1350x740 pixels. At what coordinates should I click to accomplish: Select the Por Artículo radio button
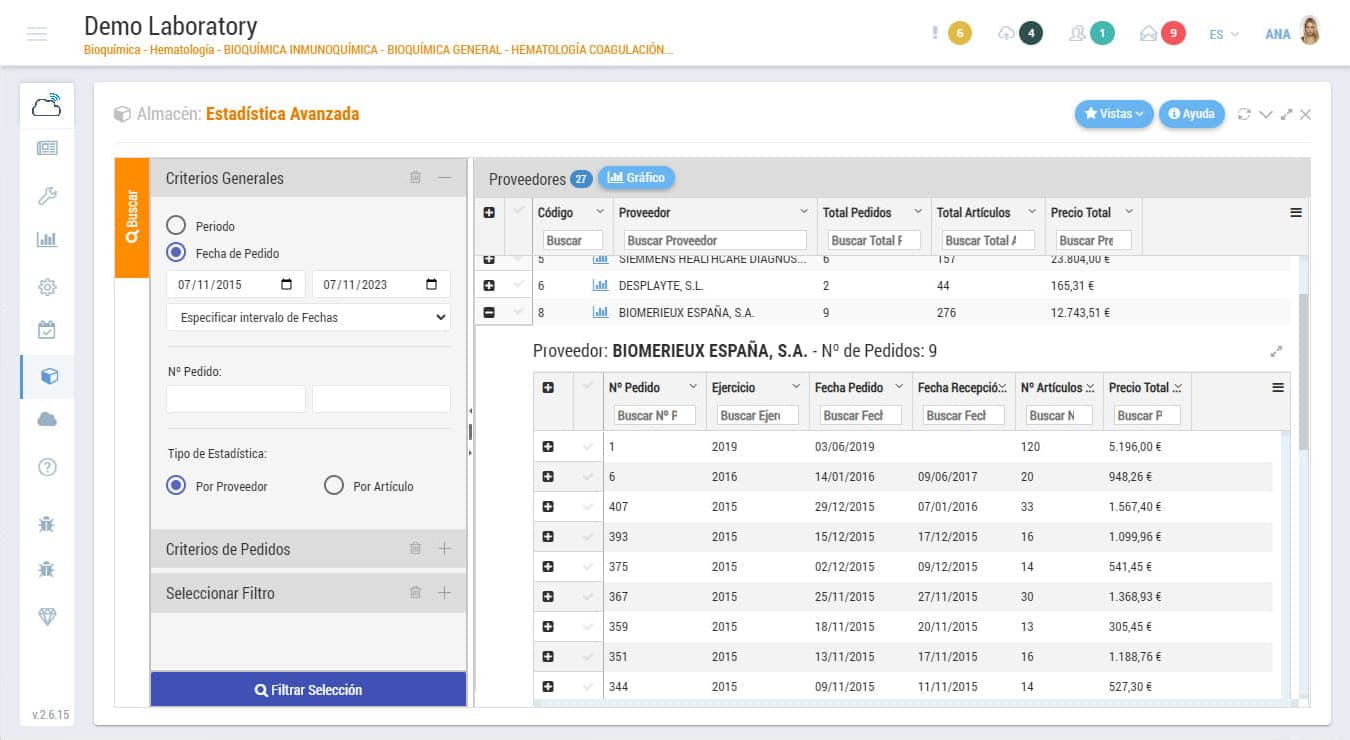(x=334, y=486)
